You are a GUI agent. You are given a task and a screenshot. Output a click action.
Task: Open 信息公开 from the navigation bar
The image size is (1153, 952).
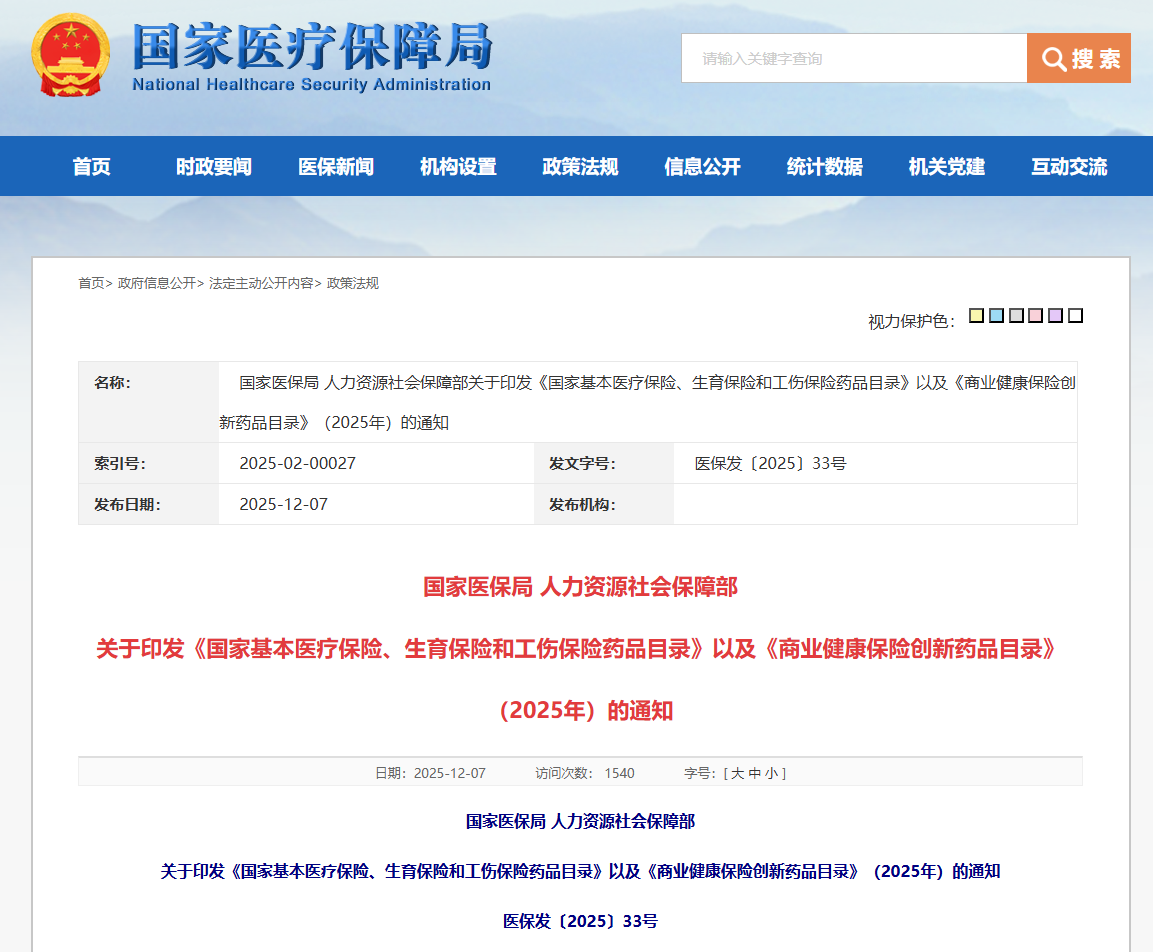(x=702, y=167)
